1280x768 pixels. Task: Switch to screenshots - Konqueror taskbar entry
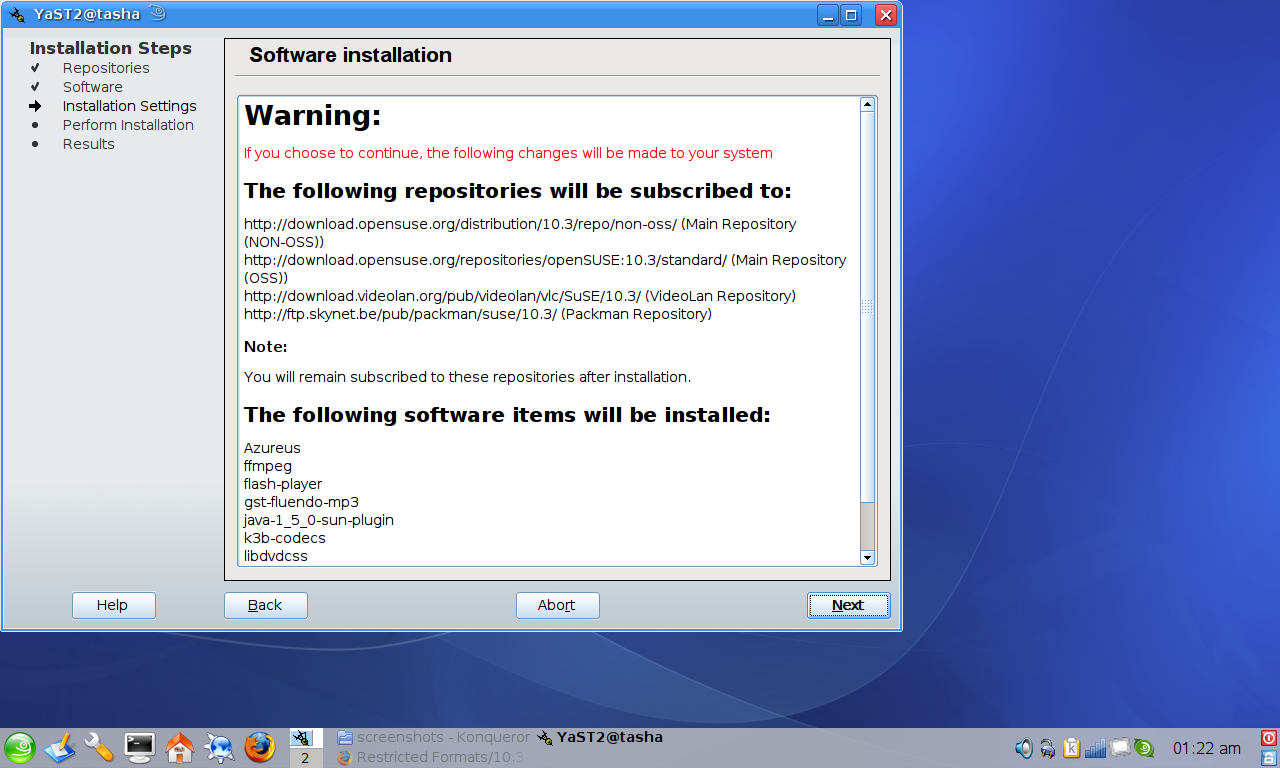point(434,737)
